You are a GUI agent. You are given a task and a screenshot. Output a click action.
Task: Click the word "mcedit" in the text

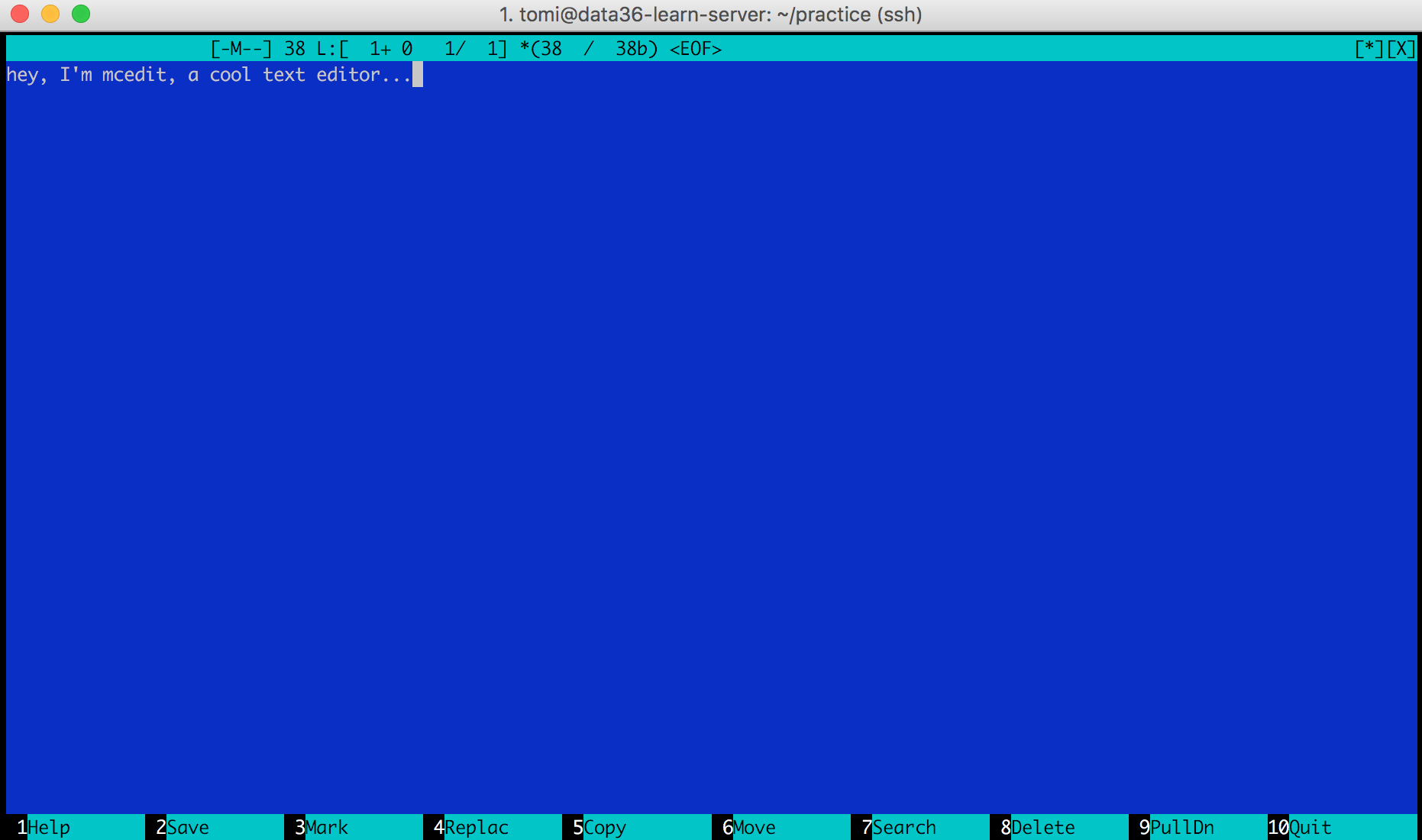134,75
